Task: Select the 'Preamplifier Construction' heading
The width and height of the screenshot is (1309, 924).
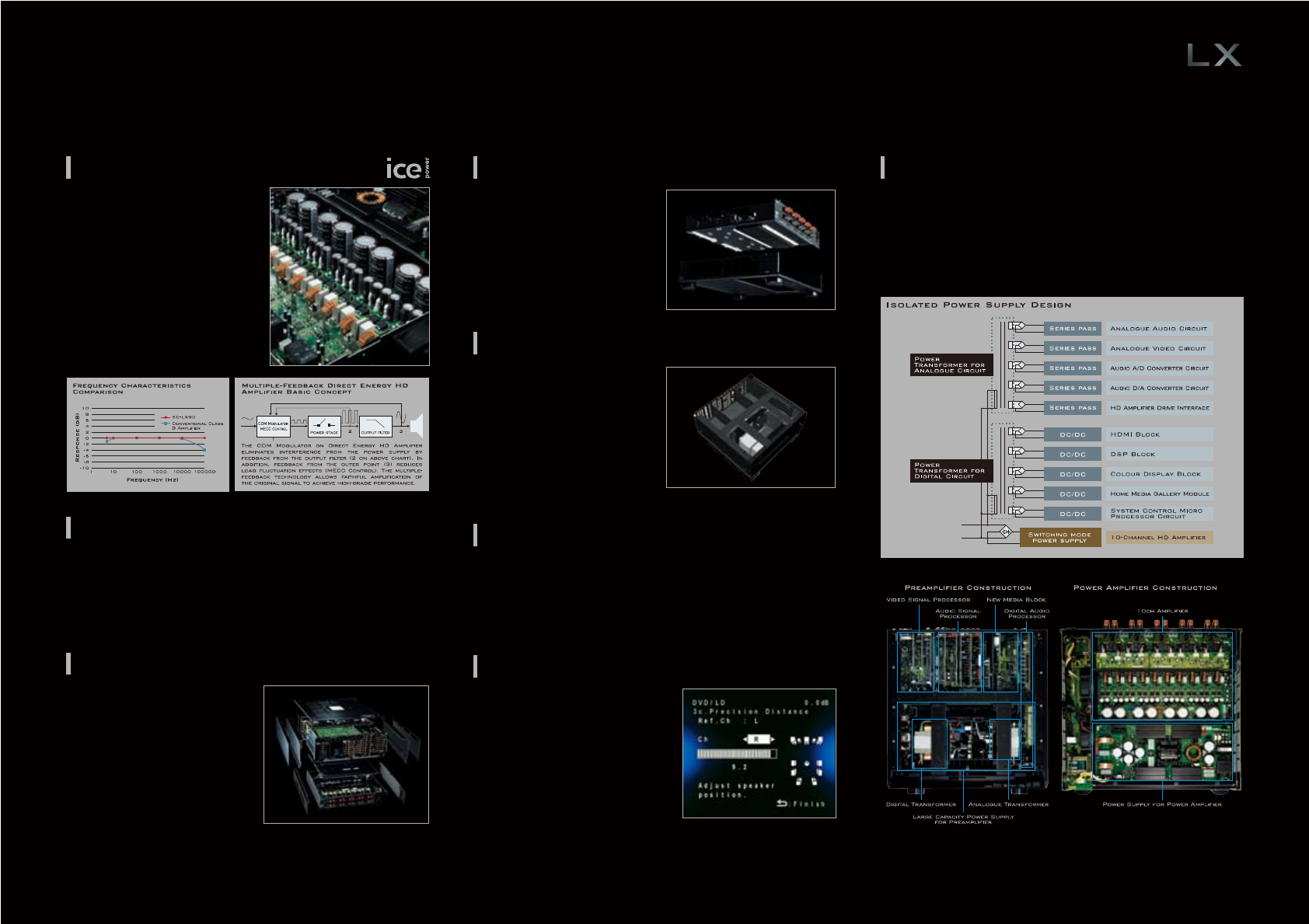Action: coord(968,588)
